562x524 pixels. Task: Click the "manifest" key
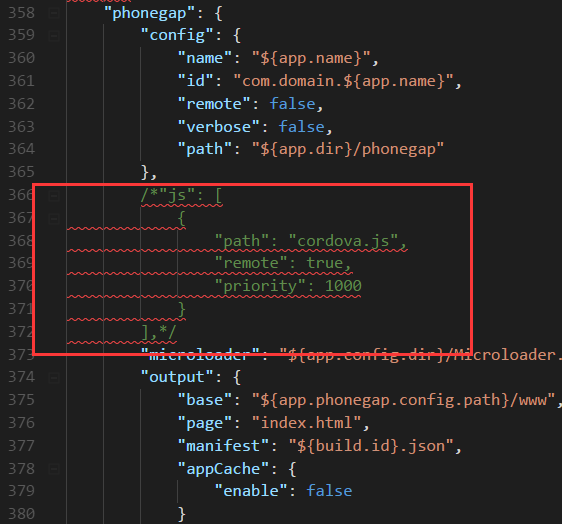(223, 446)
